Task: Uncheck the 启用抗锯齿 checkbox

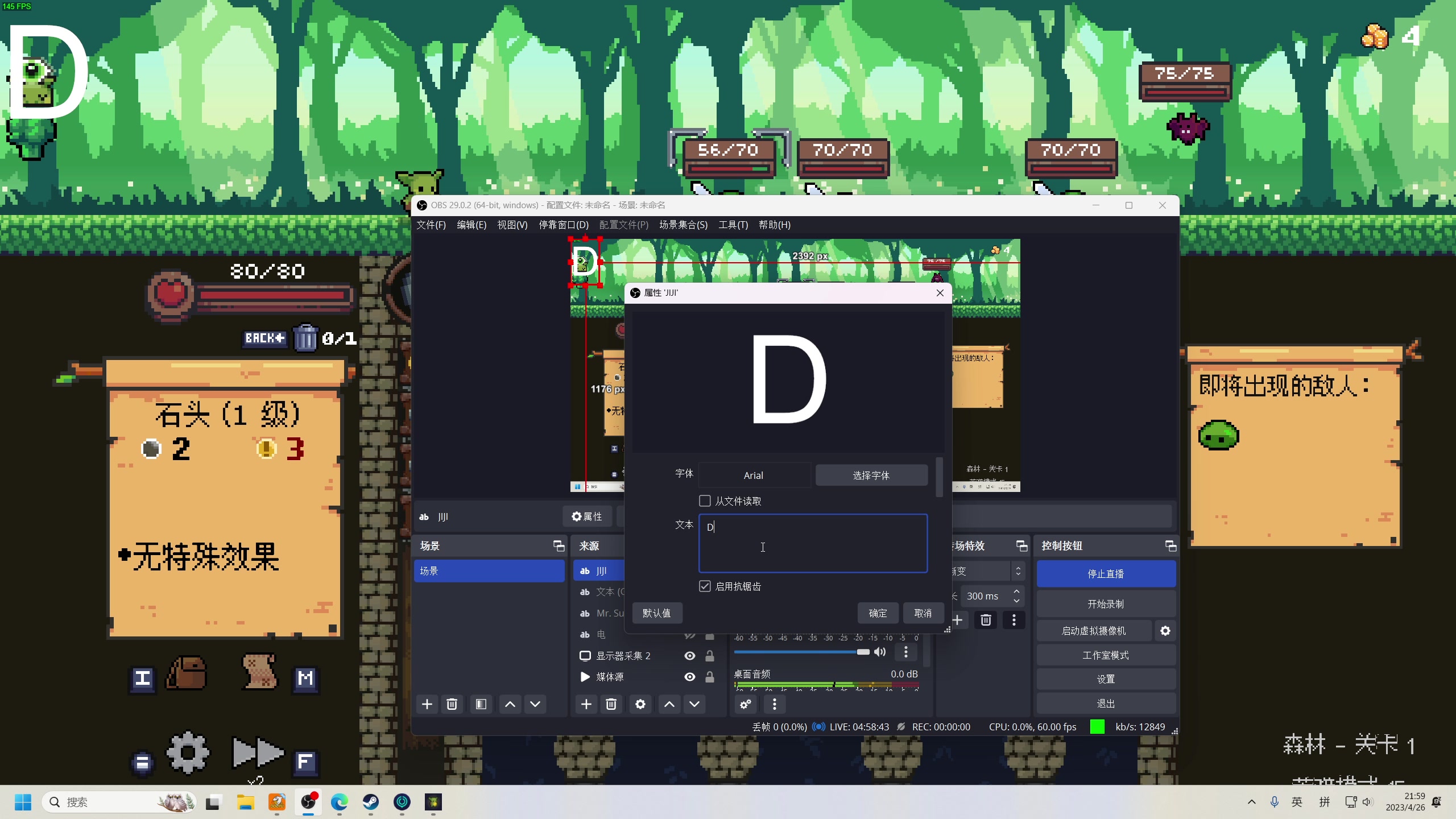Action: (x=705, y=586)
